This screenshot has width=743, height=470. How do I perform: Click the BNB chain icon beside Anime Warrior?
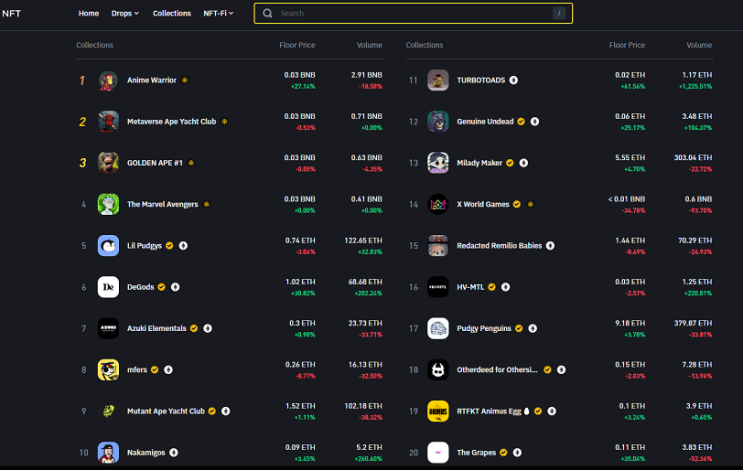tap(185, 80)
